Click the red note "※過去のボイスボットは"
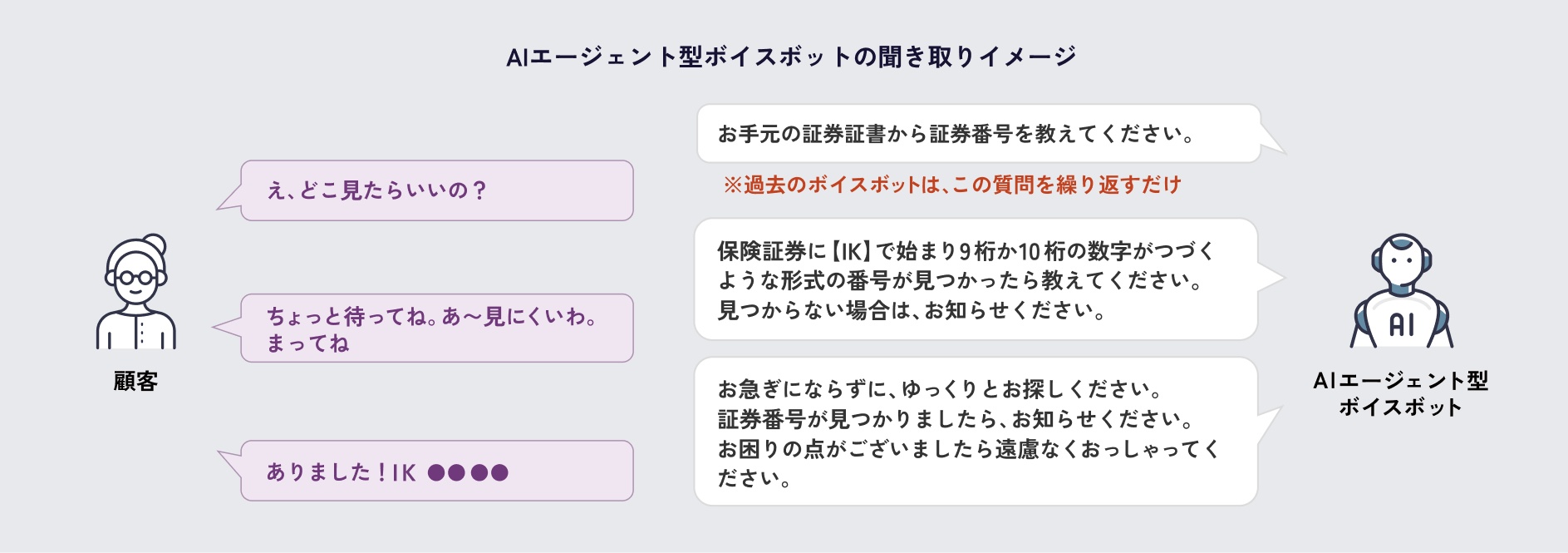Image resolution: width=1568 pixels, height=553 pixels. pos(951,185)
